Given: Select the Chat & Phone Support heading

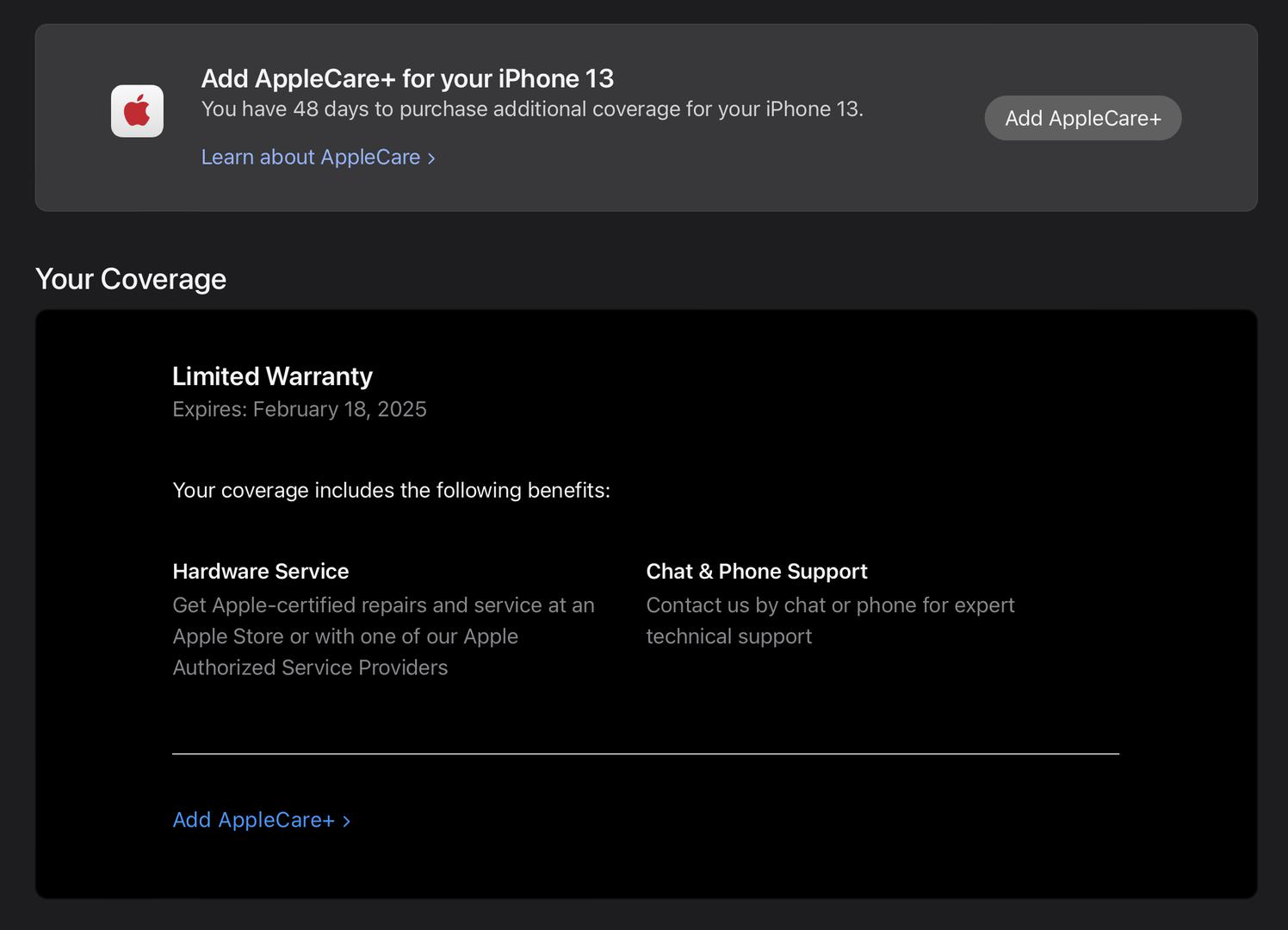Looking at the screenshot, I should (x=757, y=571).
